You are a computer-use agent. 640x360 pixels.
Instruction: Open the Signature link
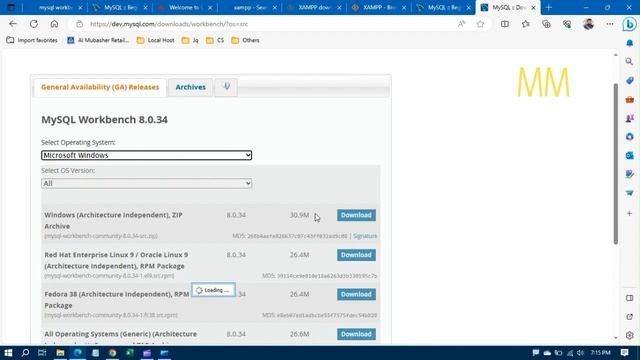(365, 236)
